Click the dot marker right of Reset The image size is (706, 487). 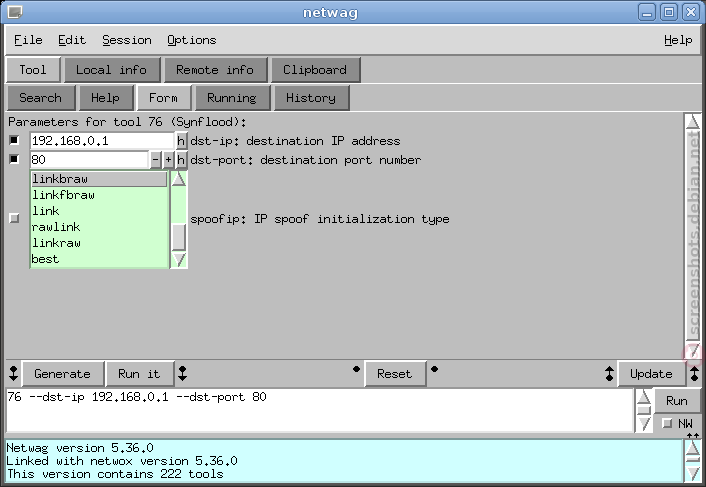[x=434, y=369]
